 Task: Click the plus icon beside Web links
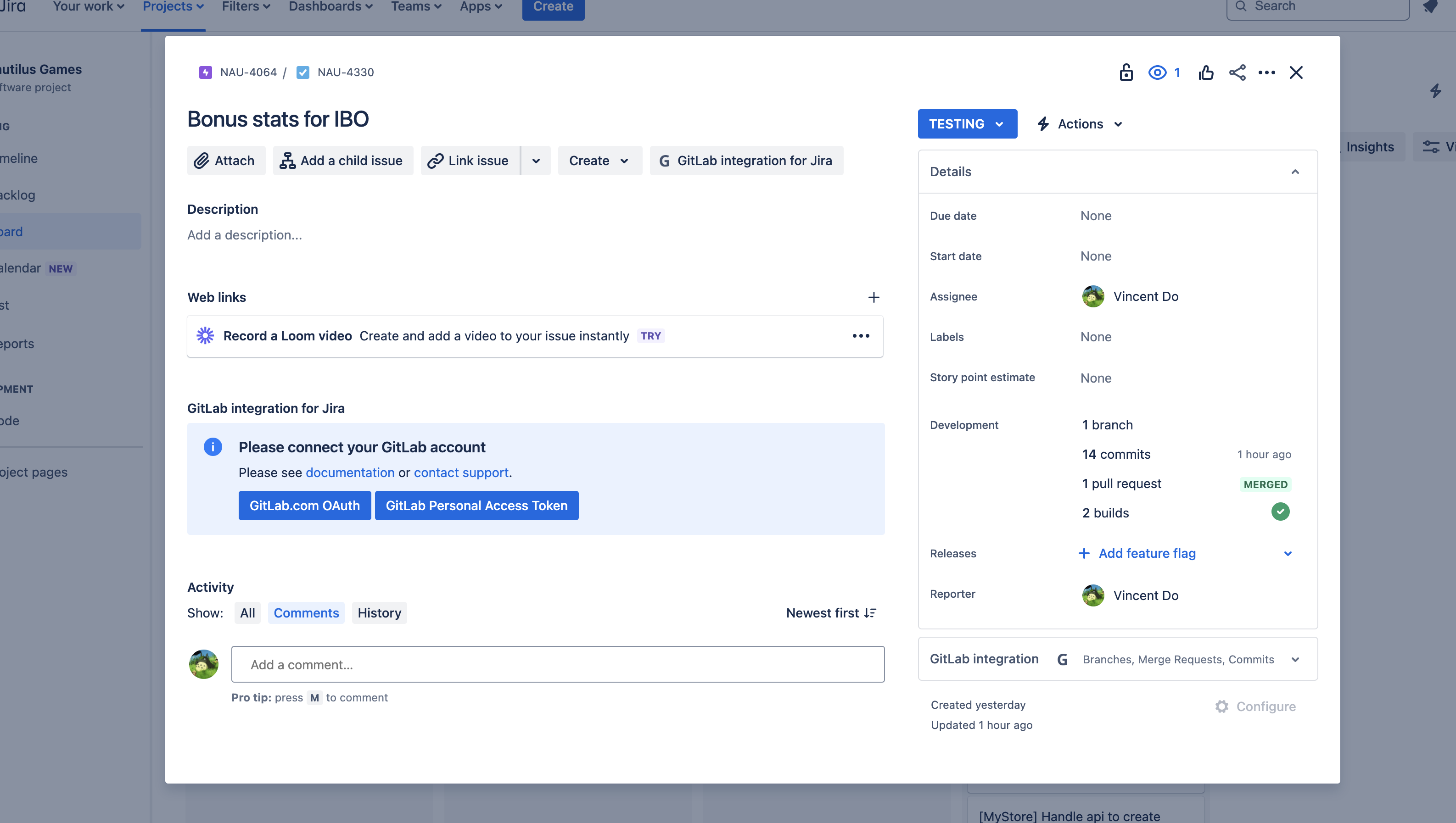tap(874, 297)
